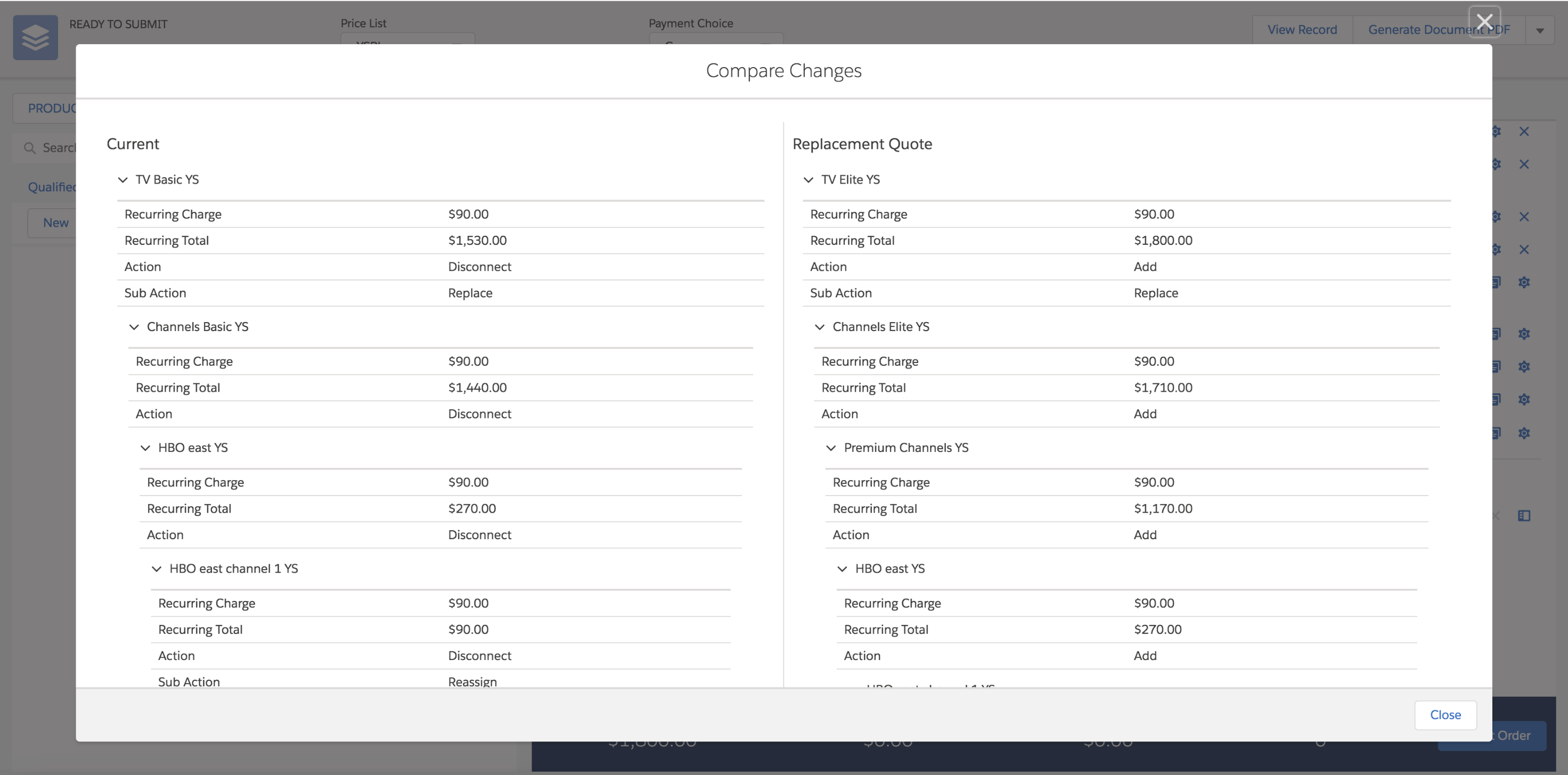Collapse HBO east YS chevron under Replacement Quote
The height and width of the screenshot is (775, 1568).
843,569
